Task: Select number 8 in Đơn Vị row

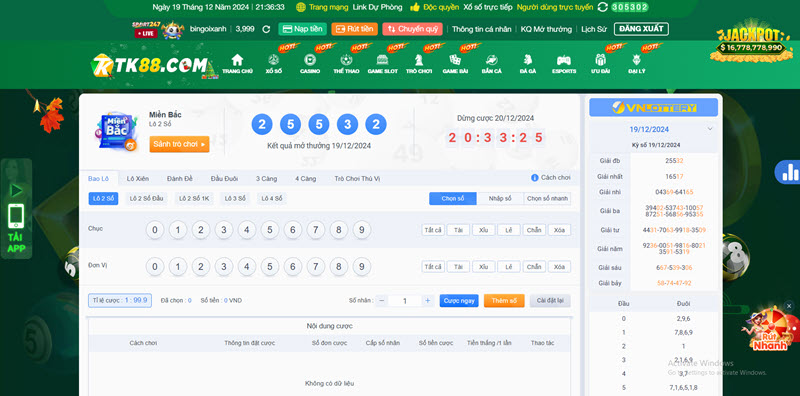Action: click(x=339, y=266)
